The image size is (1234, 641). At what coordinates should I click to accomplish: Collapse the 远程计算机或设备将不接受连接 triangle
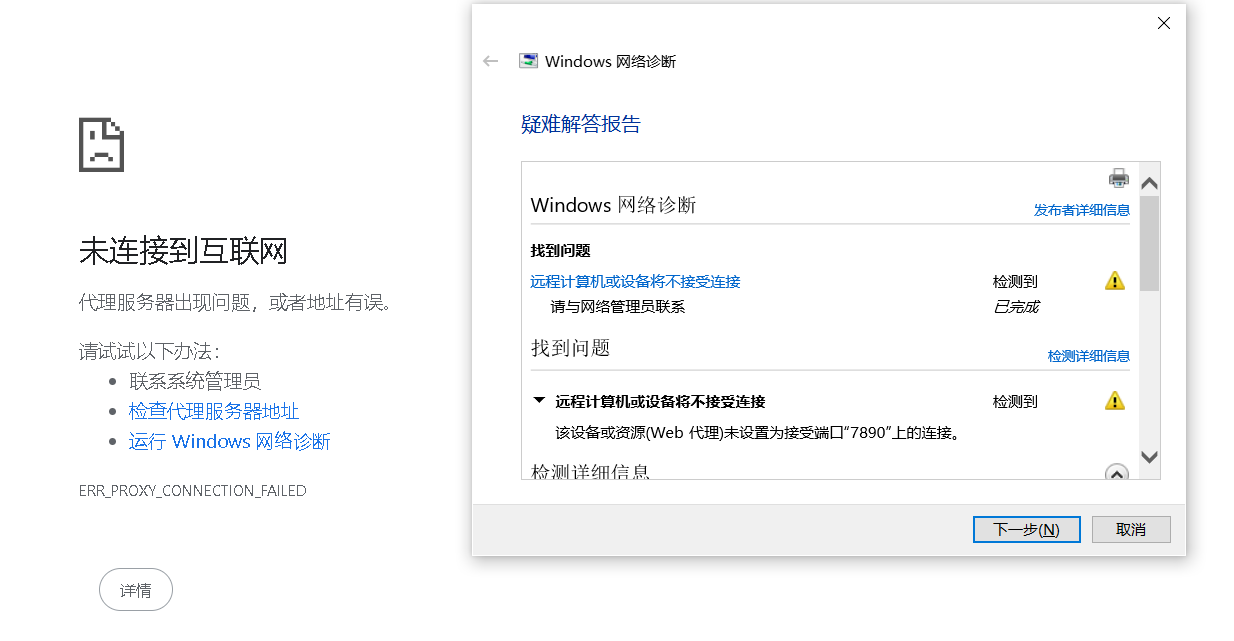[539, 400]
